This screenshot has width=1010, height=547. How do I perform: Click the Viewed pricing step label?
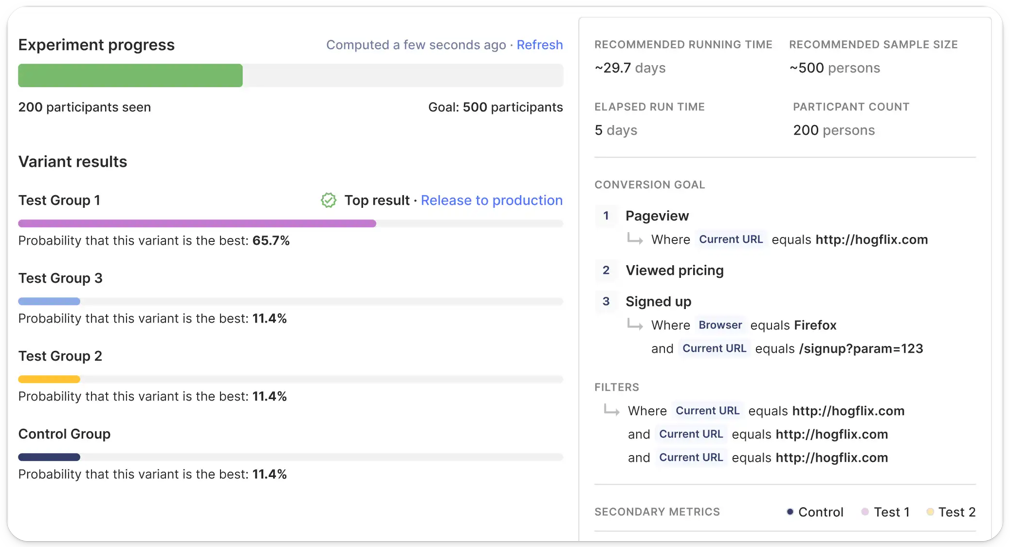pyautogui.click(x=674, y=270)
